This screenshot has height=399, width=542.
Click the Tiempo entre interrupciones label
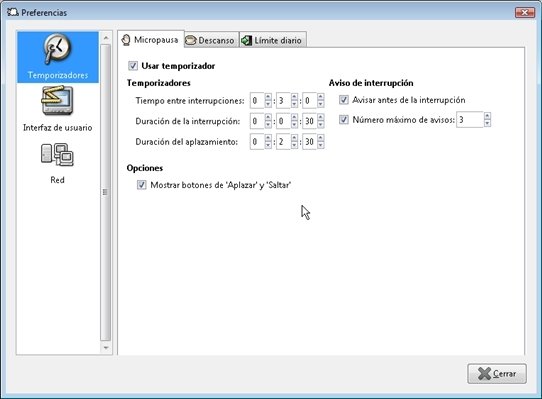(190, 101)
